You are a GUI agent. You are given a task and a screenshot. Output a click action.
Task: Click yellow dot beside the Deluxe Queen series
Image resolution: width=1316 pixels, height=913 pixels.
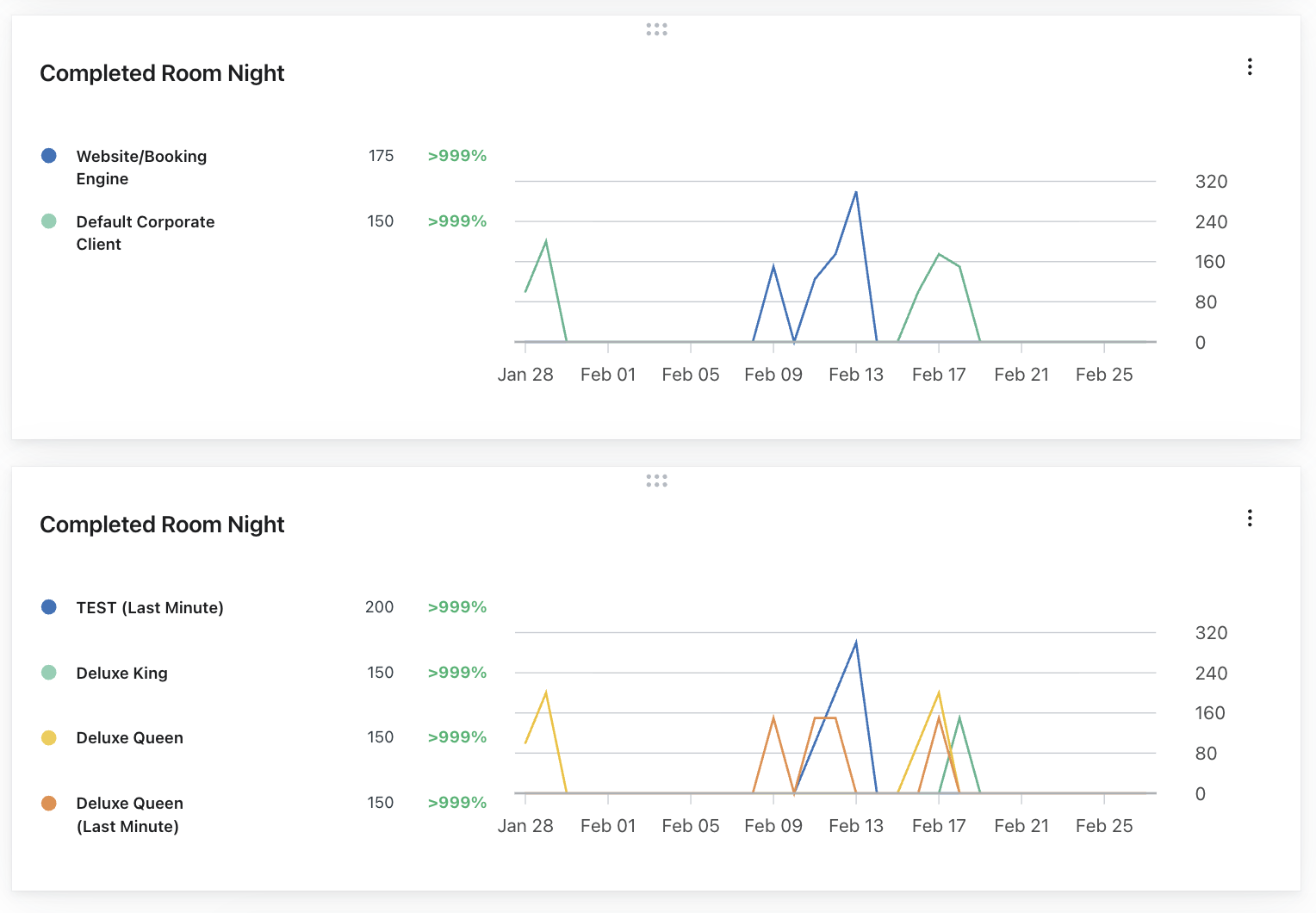coord(49,738)
